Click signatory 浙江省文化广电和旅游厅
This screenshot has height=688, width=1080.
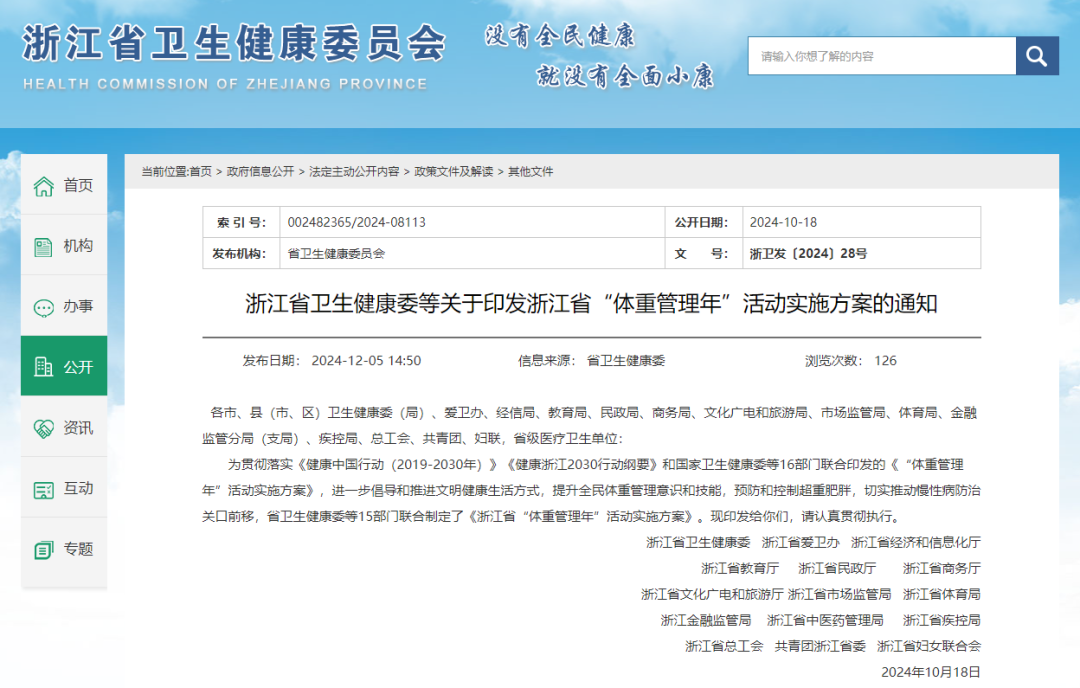[712, 594]
